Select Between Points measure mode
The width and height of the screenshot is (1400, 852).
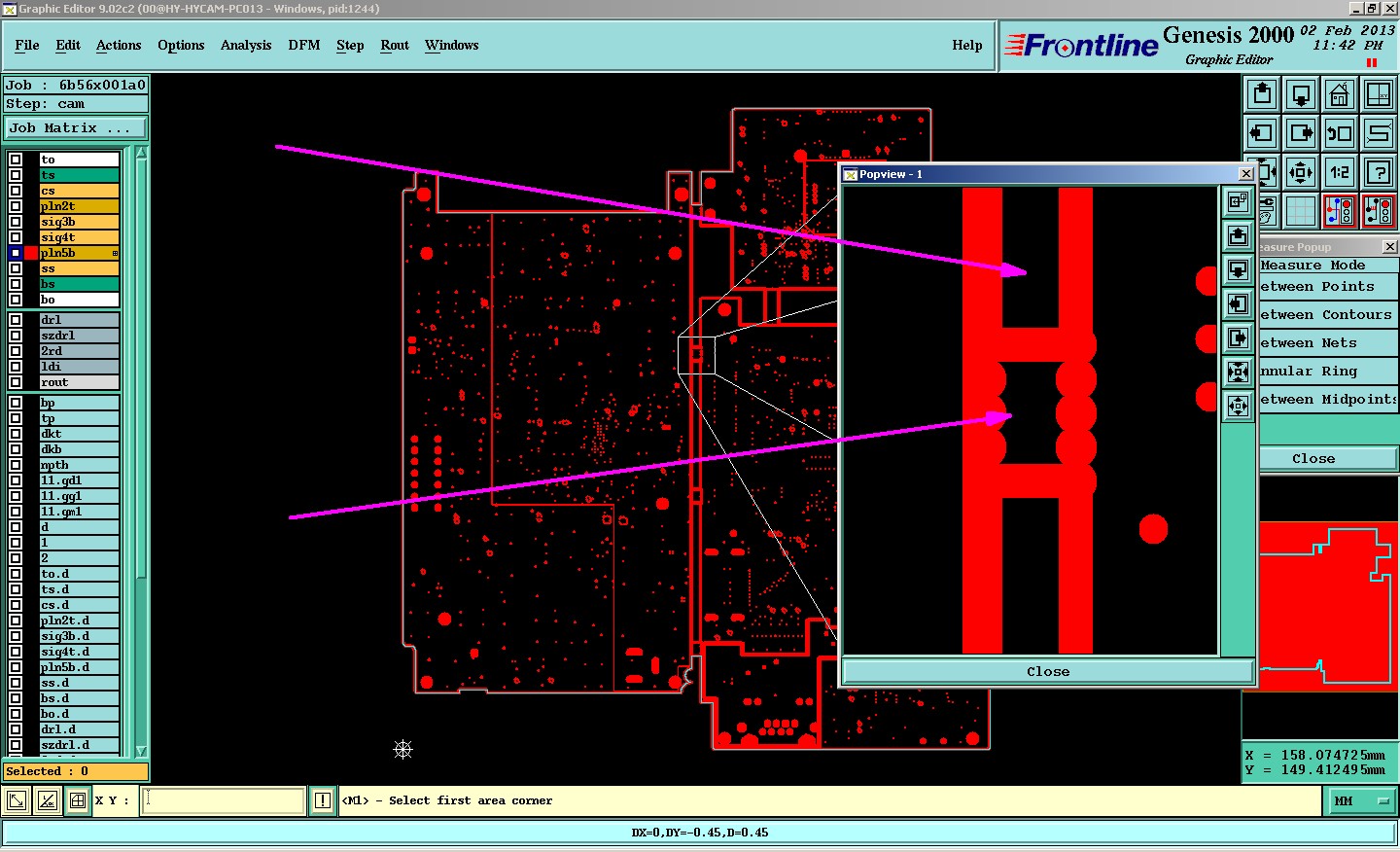pyautogui.click(x=1329, y=287)
